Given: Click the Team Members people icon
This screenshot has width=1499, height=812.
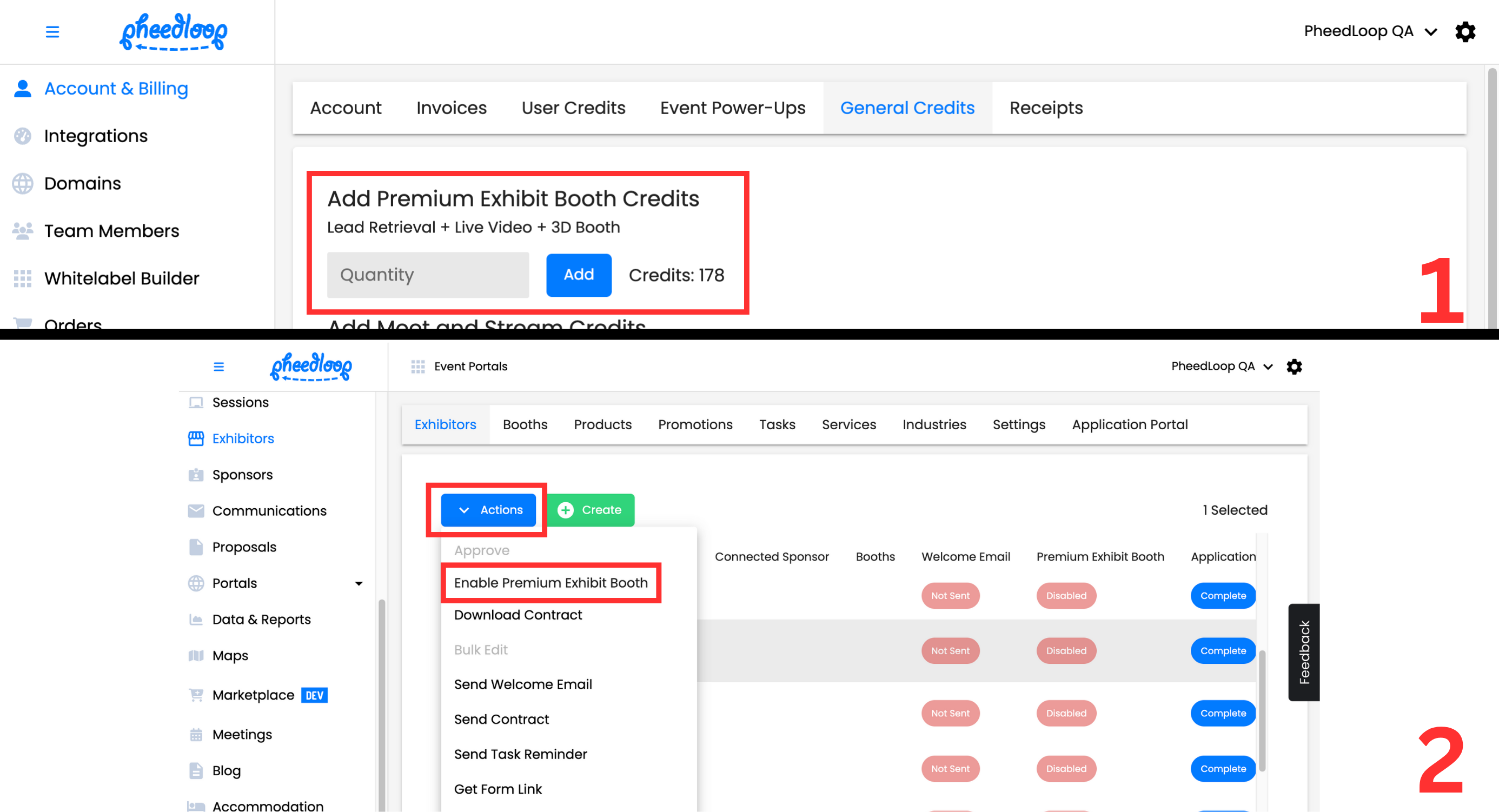Looking at the screenshot, I should 23,231.
